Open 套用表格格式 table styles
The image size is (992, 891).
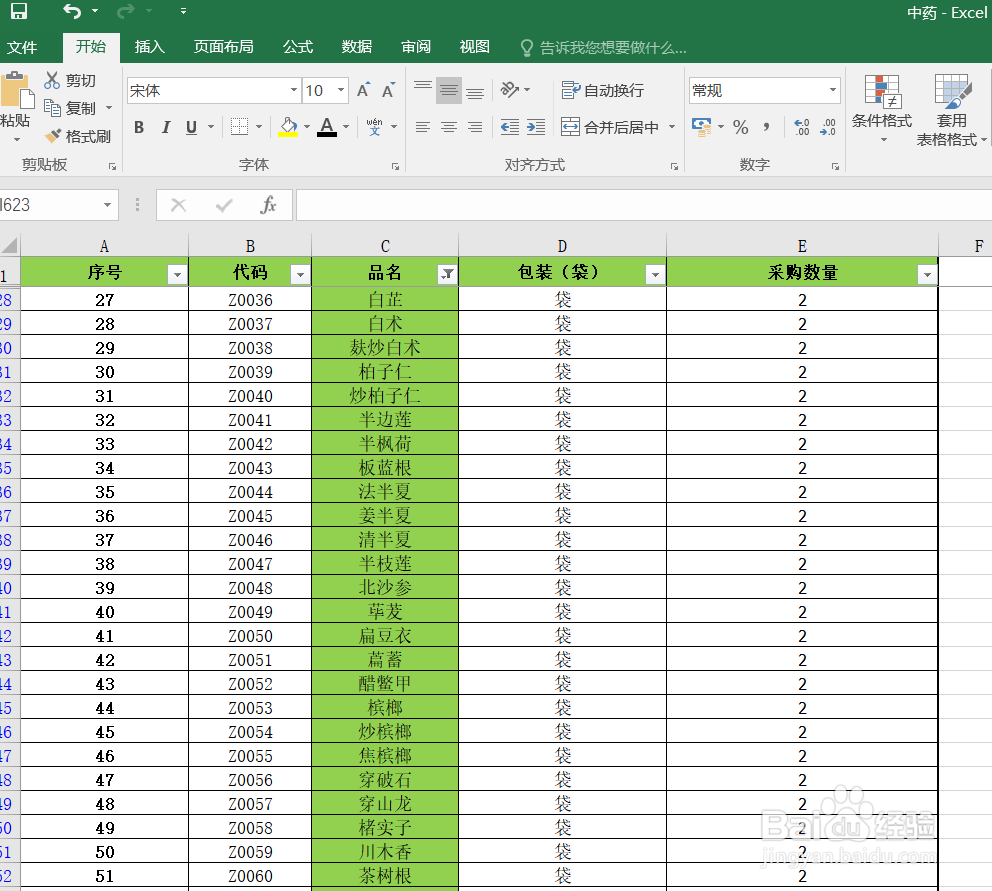(x=952, y=110)
